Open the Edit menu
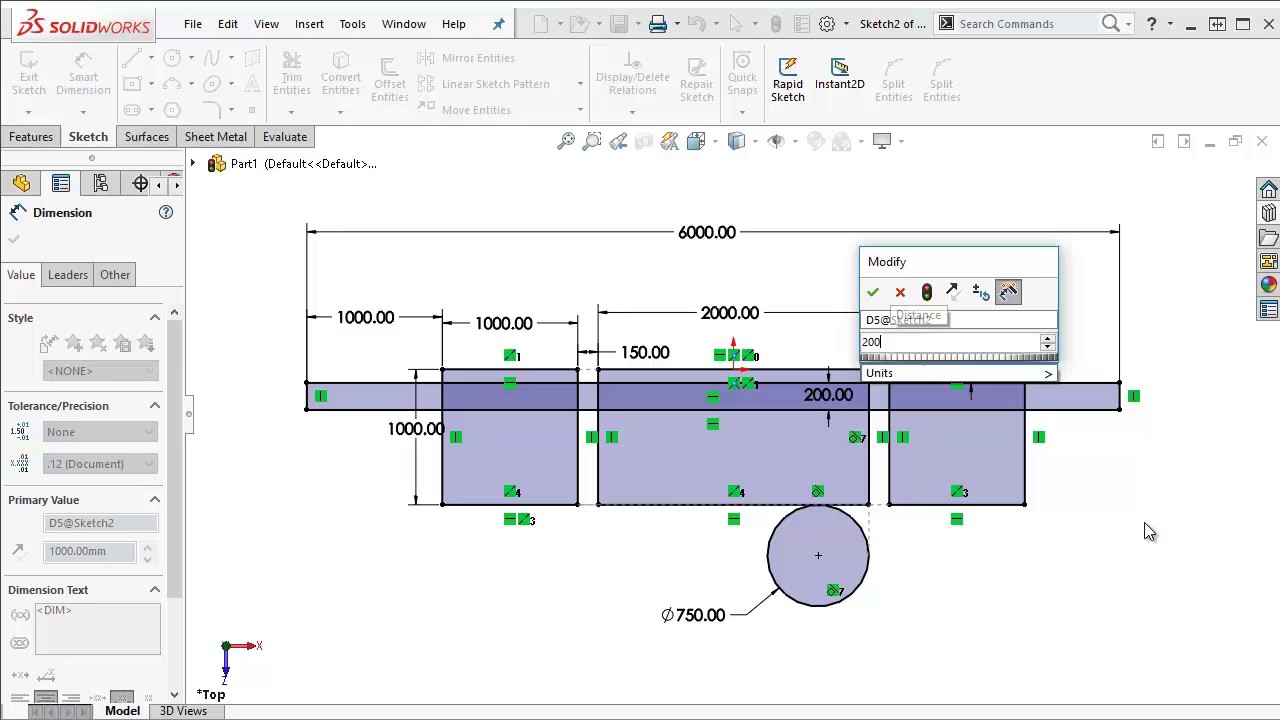This screenshot has width=1280, height=720. 228,23
